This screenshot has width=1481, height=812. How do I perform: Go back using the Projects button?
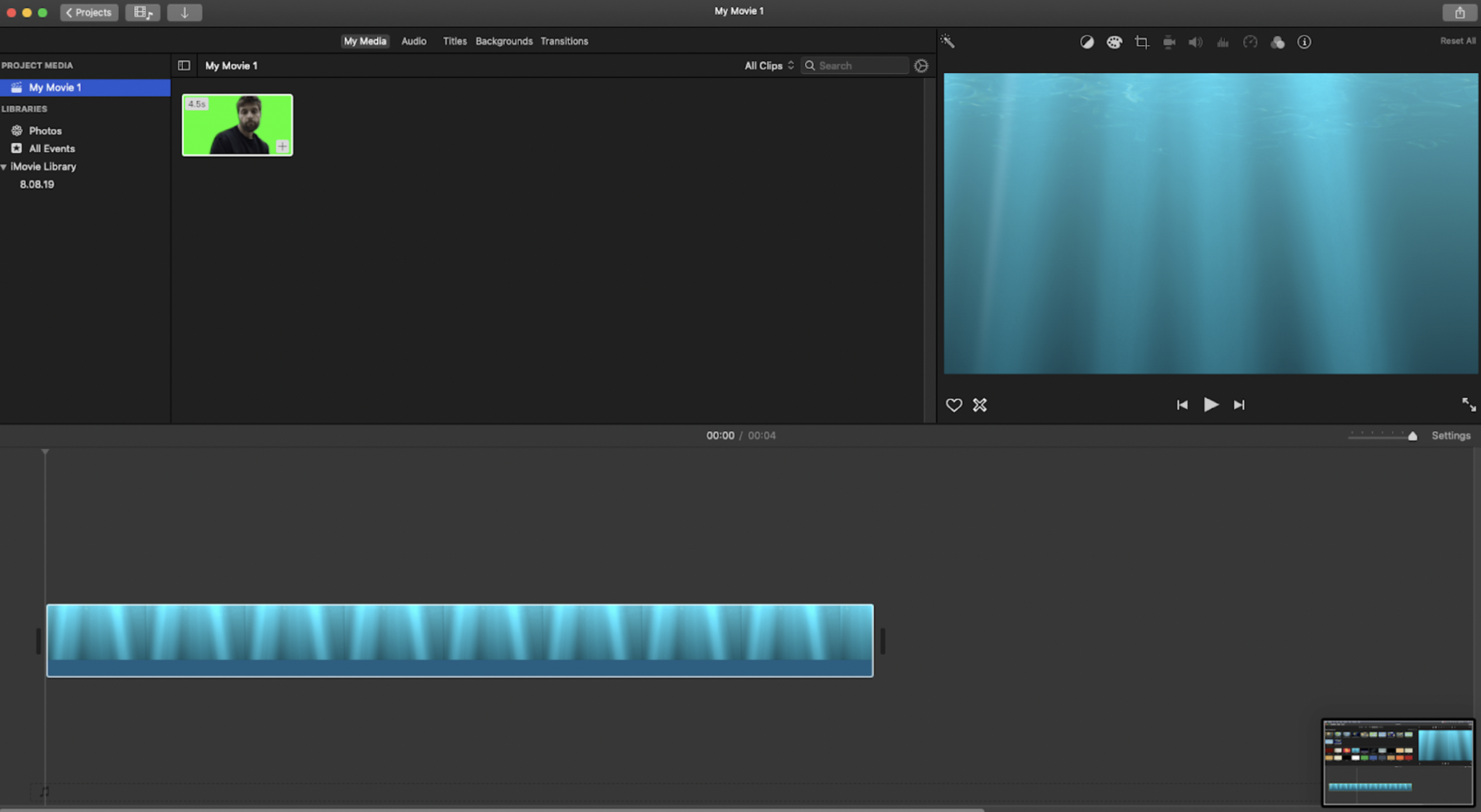[x=88, y=12]
